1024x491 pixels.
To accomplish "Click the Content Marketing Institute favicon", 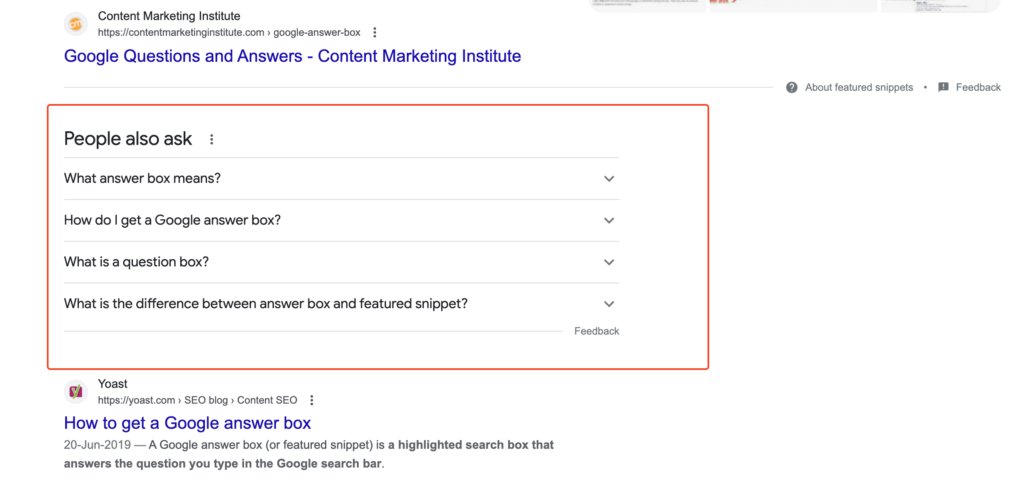I will tap(76, 24).
